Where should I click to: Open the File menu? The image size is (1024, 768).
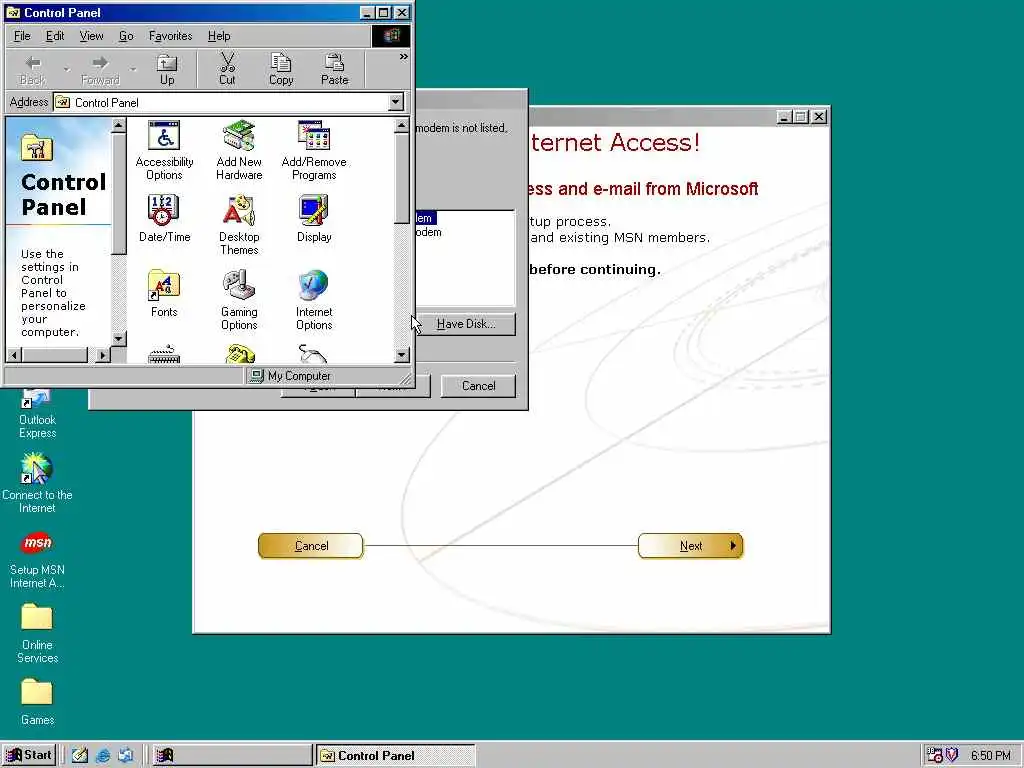point(22,36)
